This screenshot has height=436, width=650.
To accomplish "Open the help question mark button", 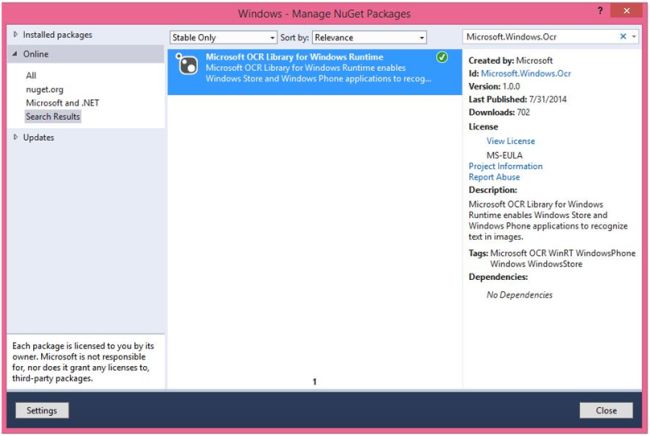I will (600, 11).
